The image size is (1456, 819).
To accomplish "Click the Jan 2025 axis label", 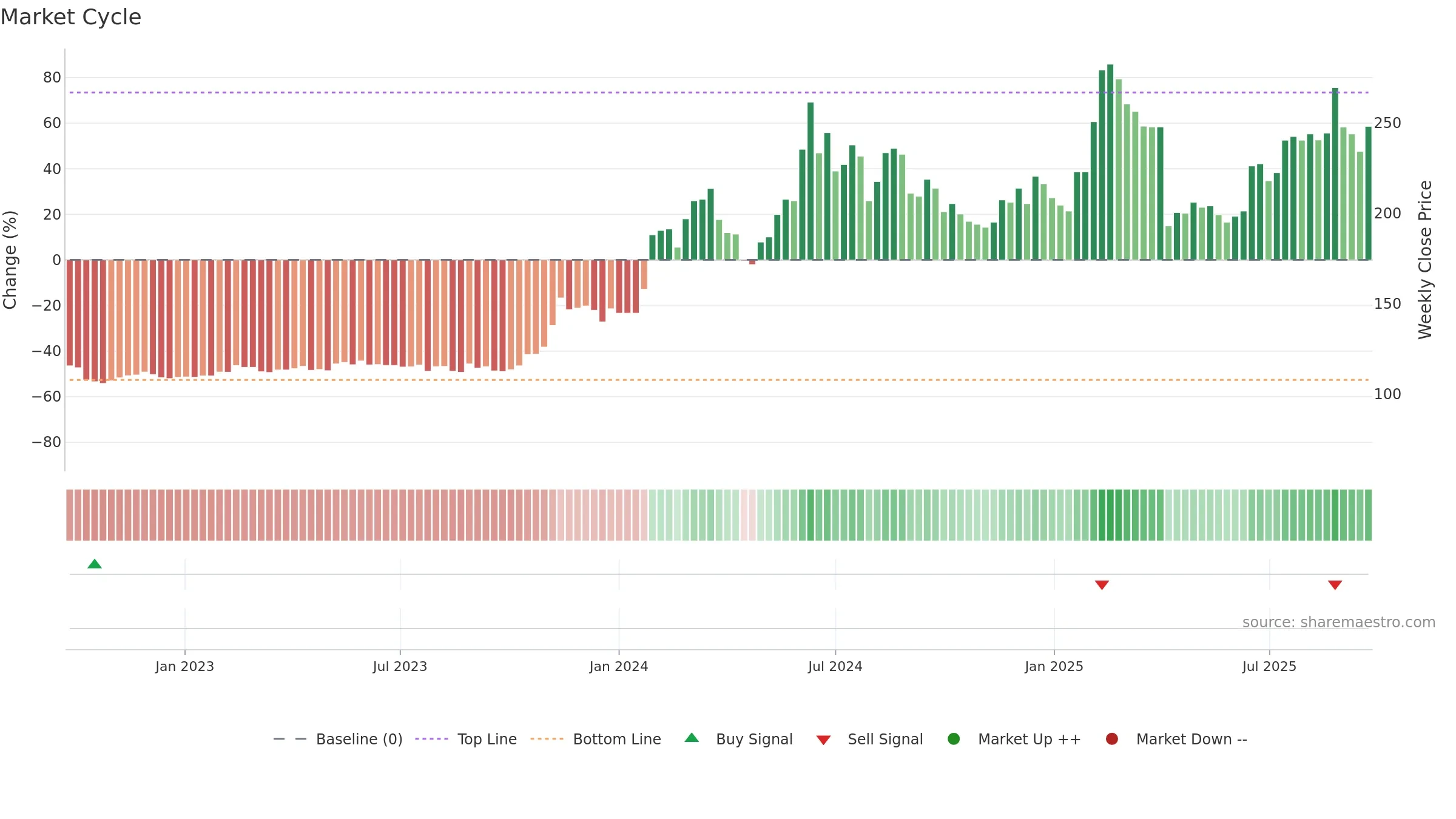I will pos(1054,667).
